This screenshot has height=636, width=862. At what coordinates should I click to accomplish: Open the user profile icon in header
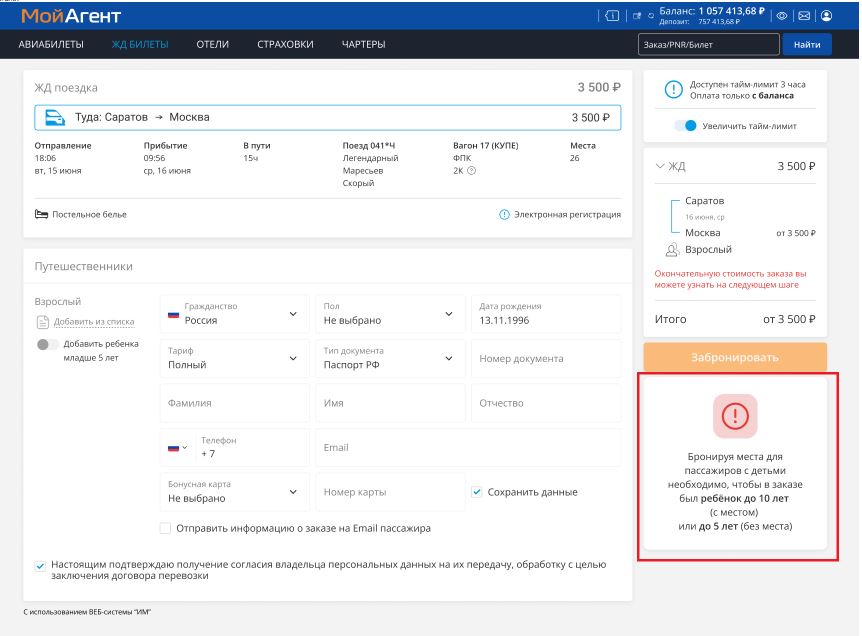point(826,16)
